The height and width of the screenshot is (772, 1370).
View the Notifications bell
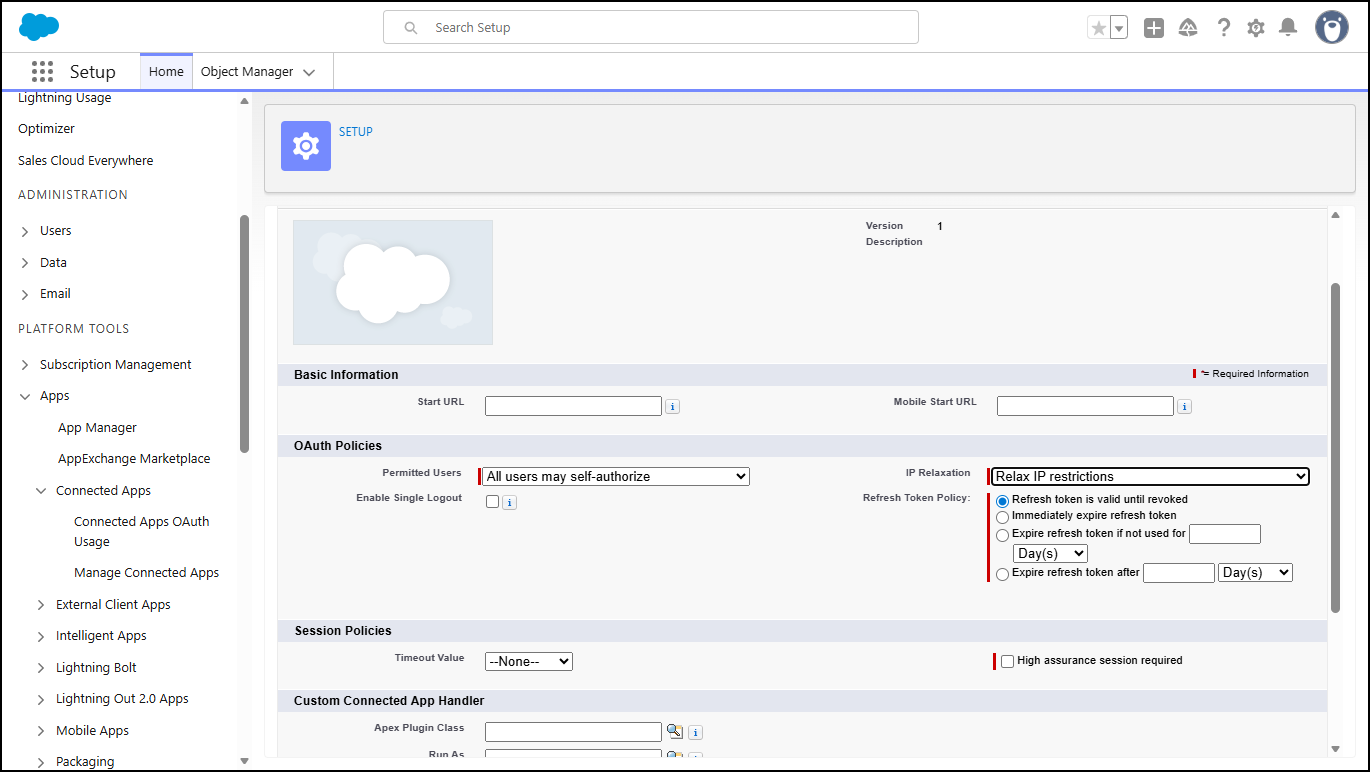point(1288,28)
